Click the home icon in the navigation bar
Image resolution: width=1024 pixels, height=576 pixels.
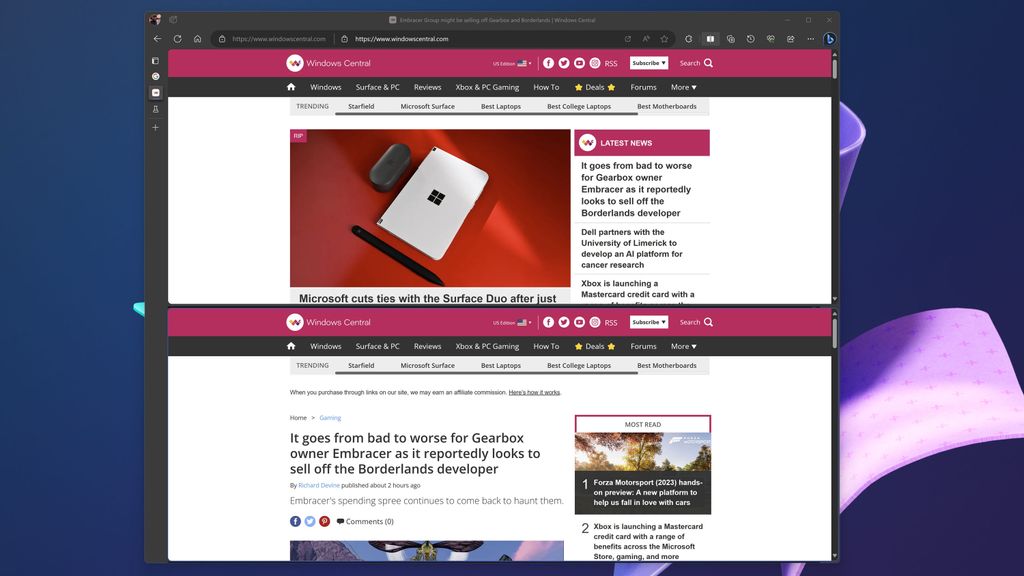pos(291,87)
